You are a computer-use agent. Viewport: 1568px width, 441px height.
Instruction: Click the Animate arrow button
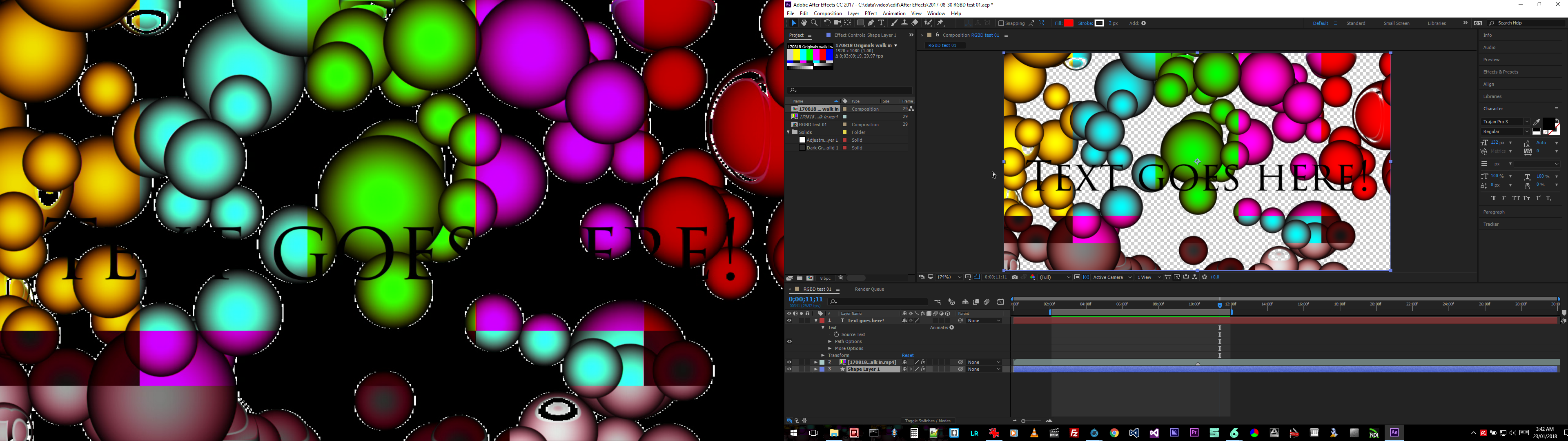[x=952, y=328]
